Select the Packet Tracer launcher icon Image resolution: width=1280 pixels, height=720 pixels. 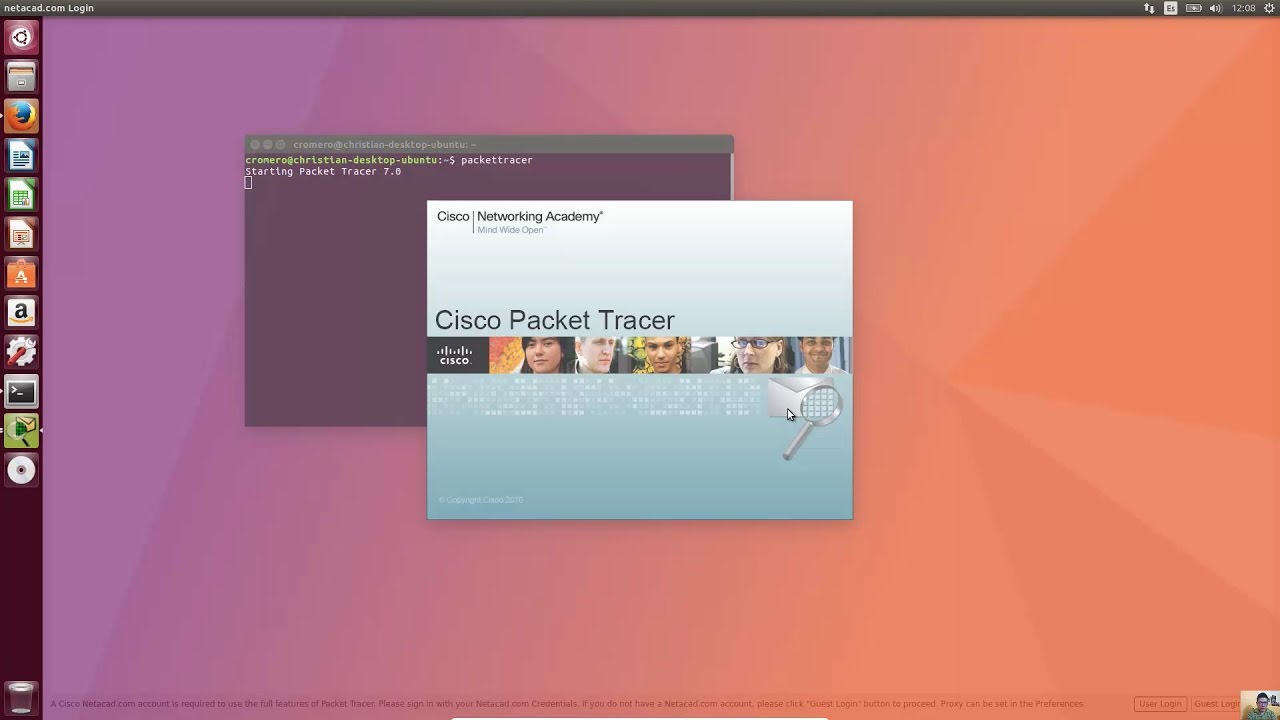(x=21, y=431)
